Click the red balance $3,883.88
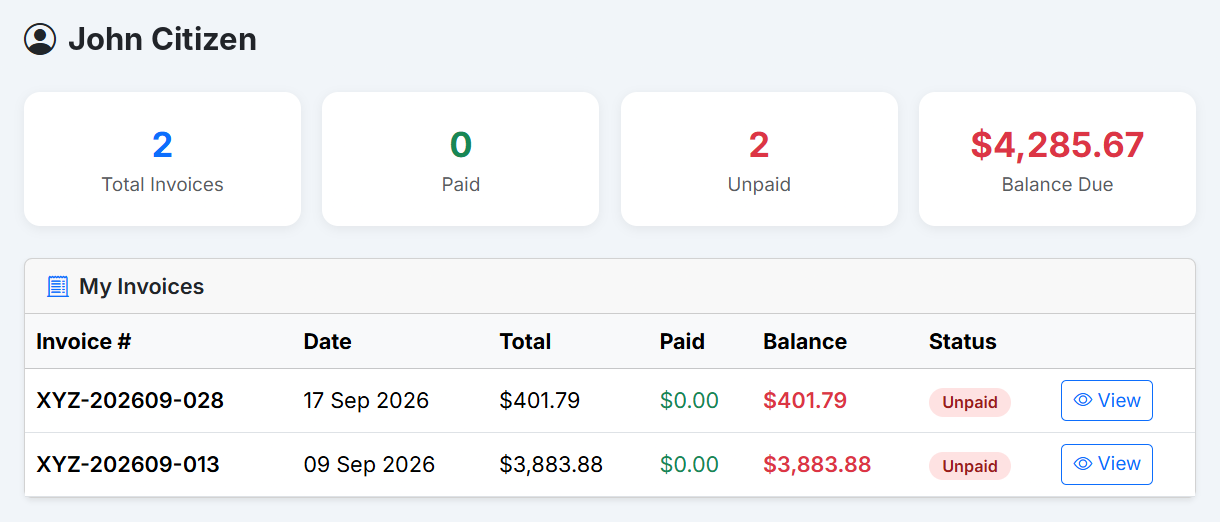 tap(817, 465)
